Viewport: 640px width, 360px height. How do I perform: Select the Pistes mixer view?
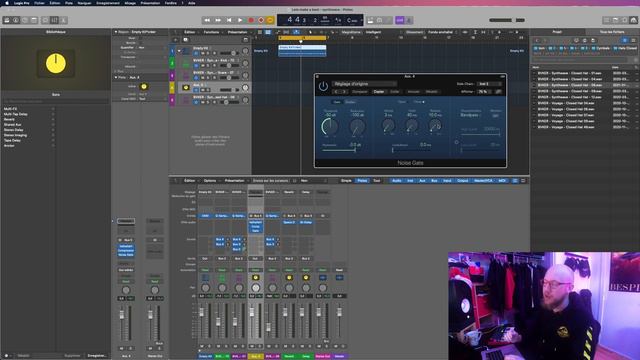pyautogui.click(x=362, y=180)
